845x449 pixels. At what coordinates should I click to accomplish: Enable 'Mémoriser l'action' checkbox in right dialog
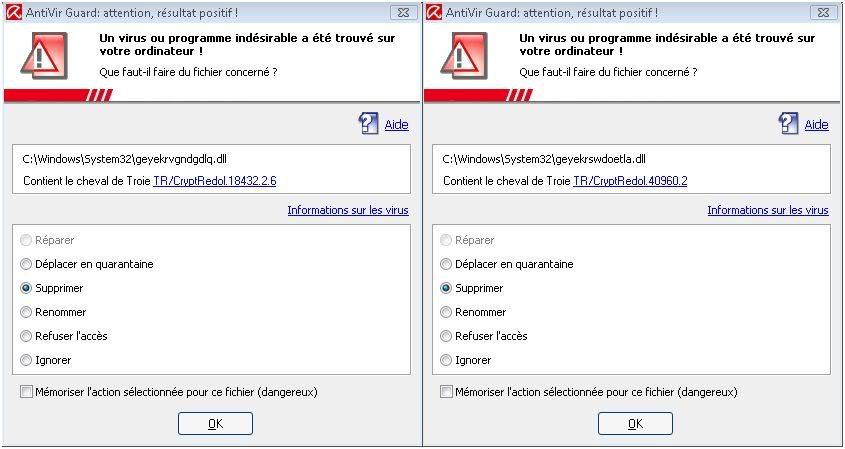coord(446,392)
